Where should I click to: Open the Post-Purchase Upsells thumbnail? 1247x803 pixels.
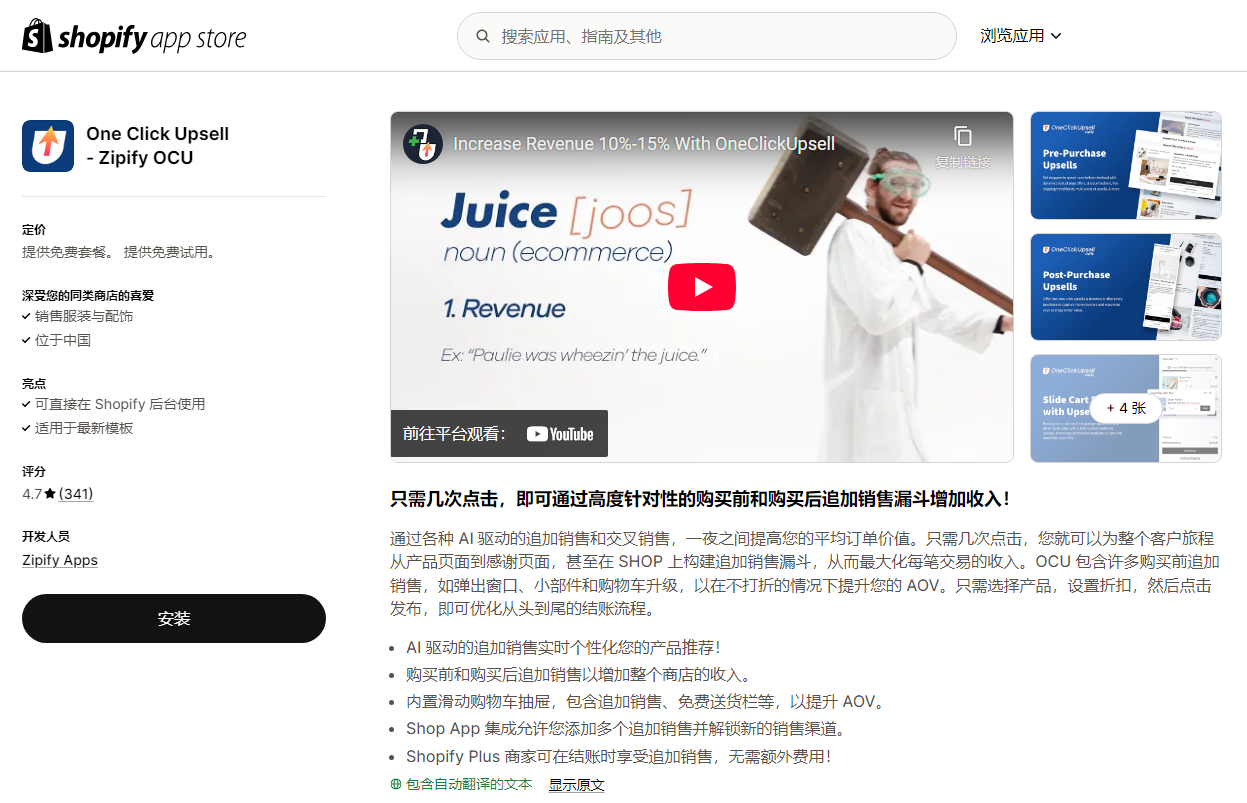1126,287
